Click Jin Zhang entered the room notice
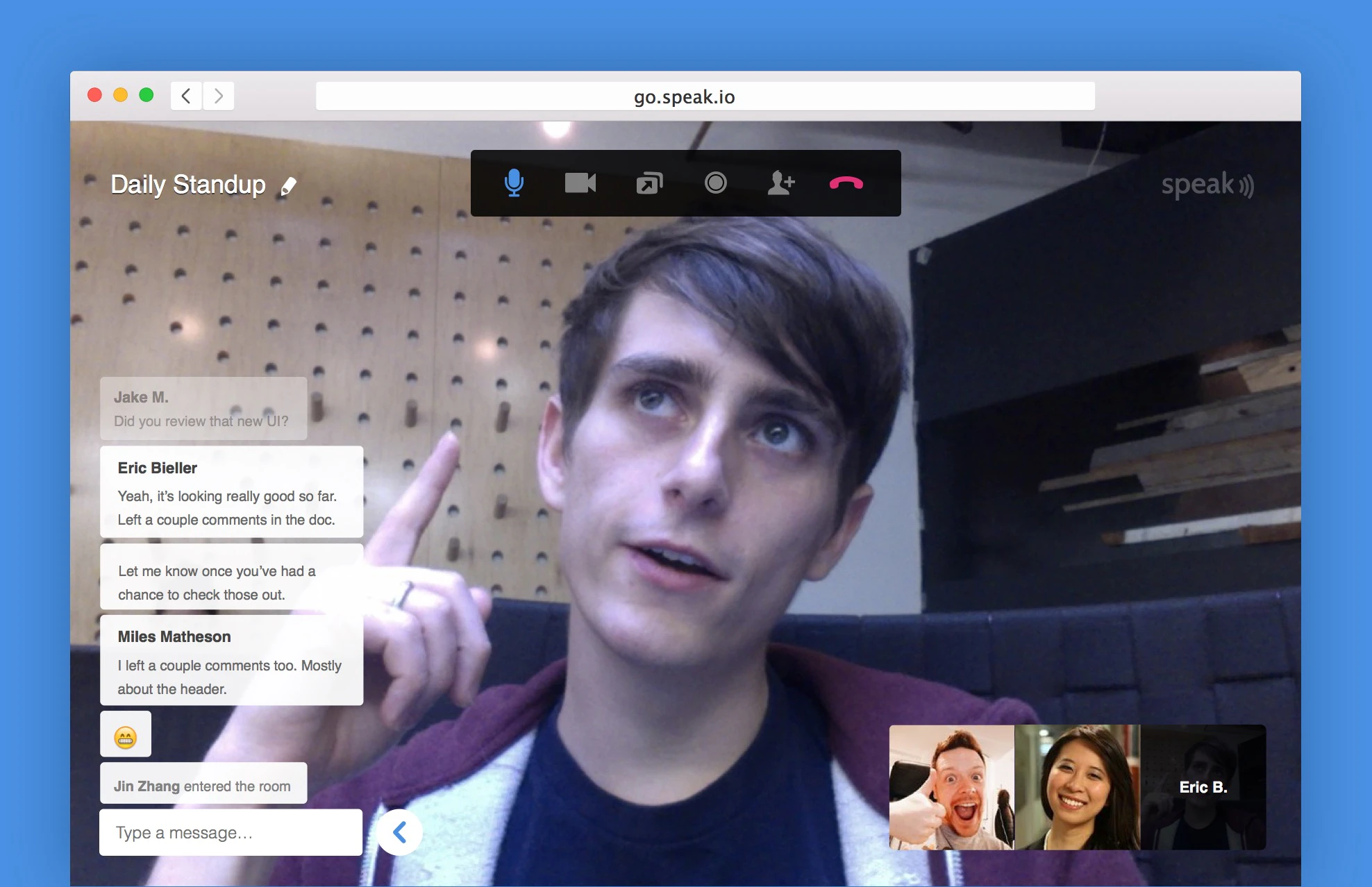 pos(203,786)
